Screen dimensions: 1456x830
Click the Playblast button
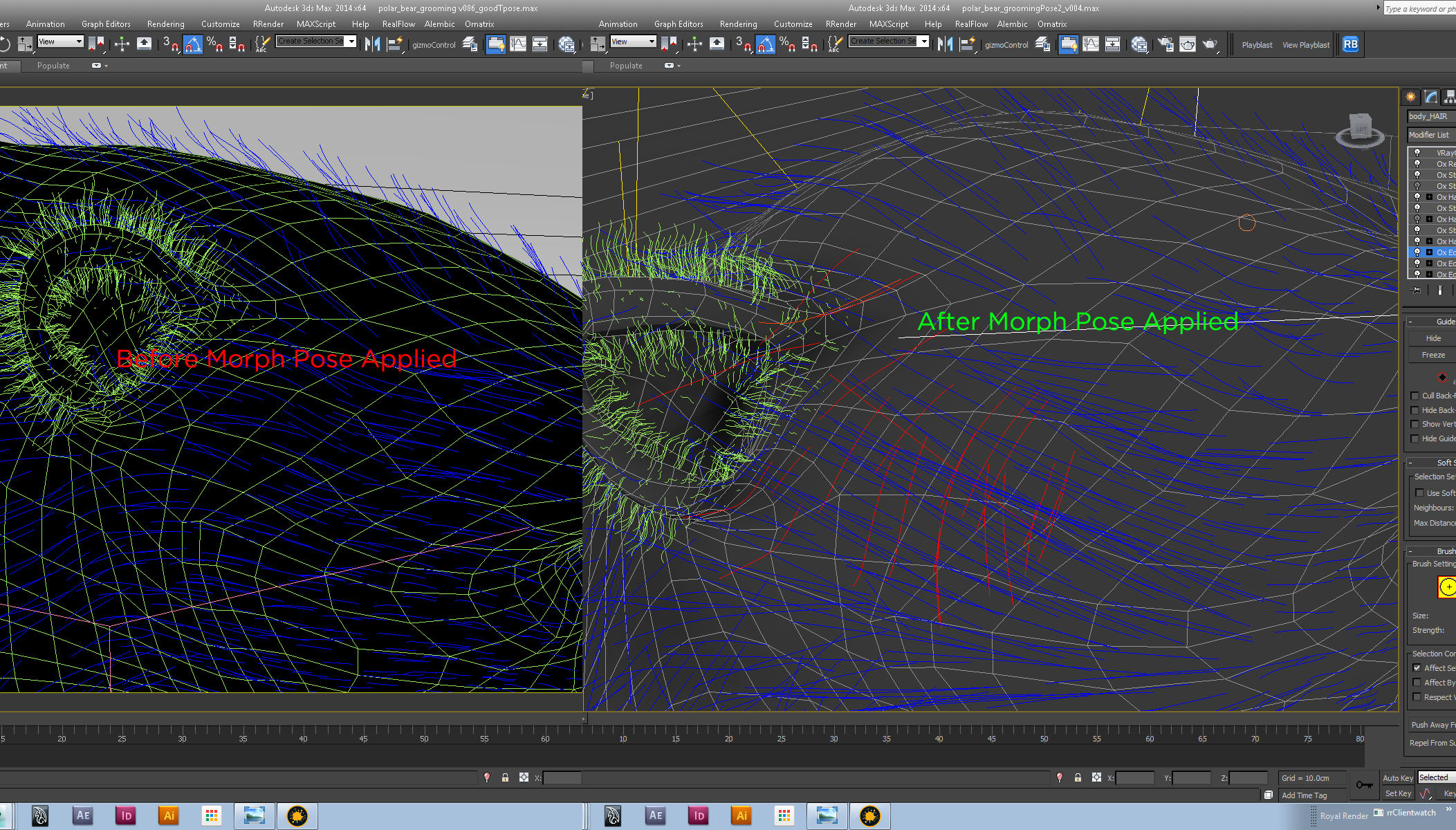click(x=1257, y=45)
